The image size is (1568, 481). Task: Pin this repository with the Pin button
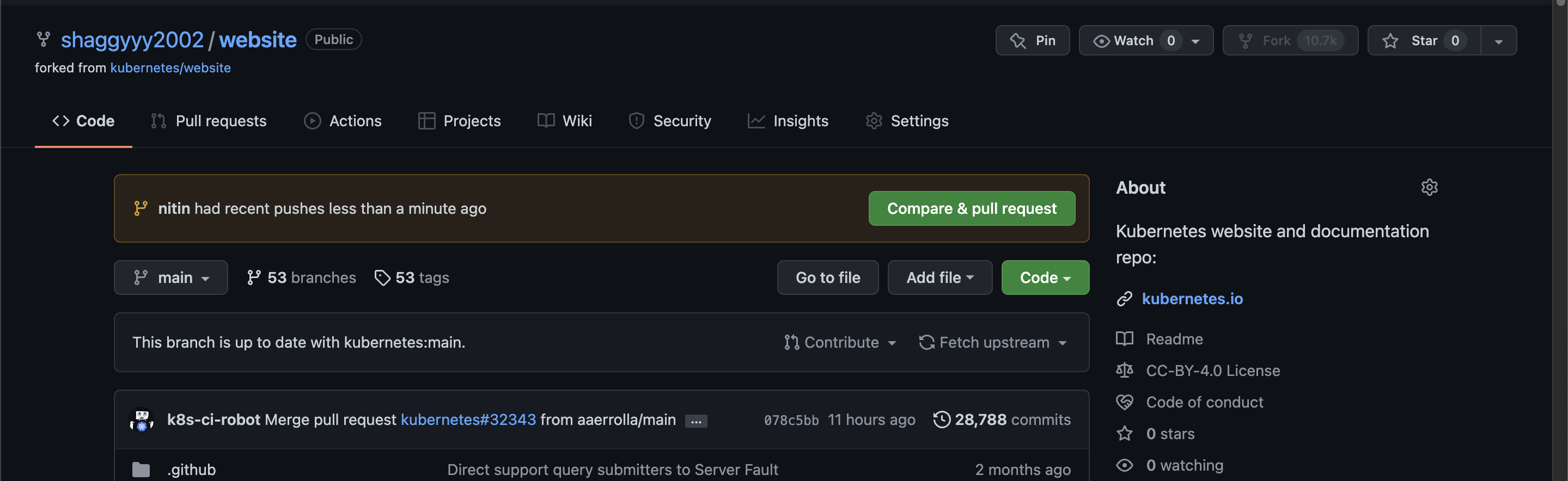tap(1032, 41)
